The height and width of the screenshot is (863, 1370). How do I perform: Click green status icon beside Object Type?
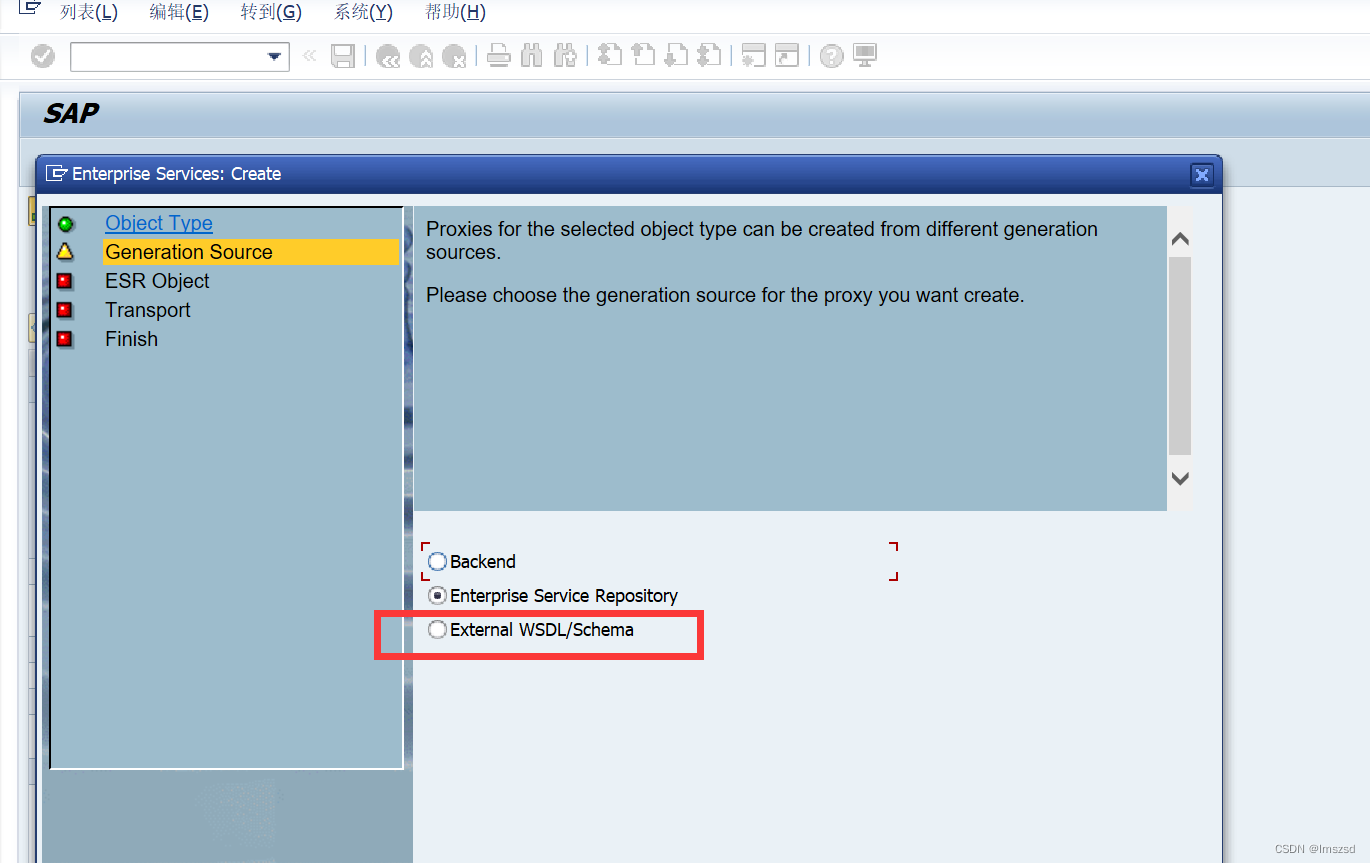(x=66, y=224)
